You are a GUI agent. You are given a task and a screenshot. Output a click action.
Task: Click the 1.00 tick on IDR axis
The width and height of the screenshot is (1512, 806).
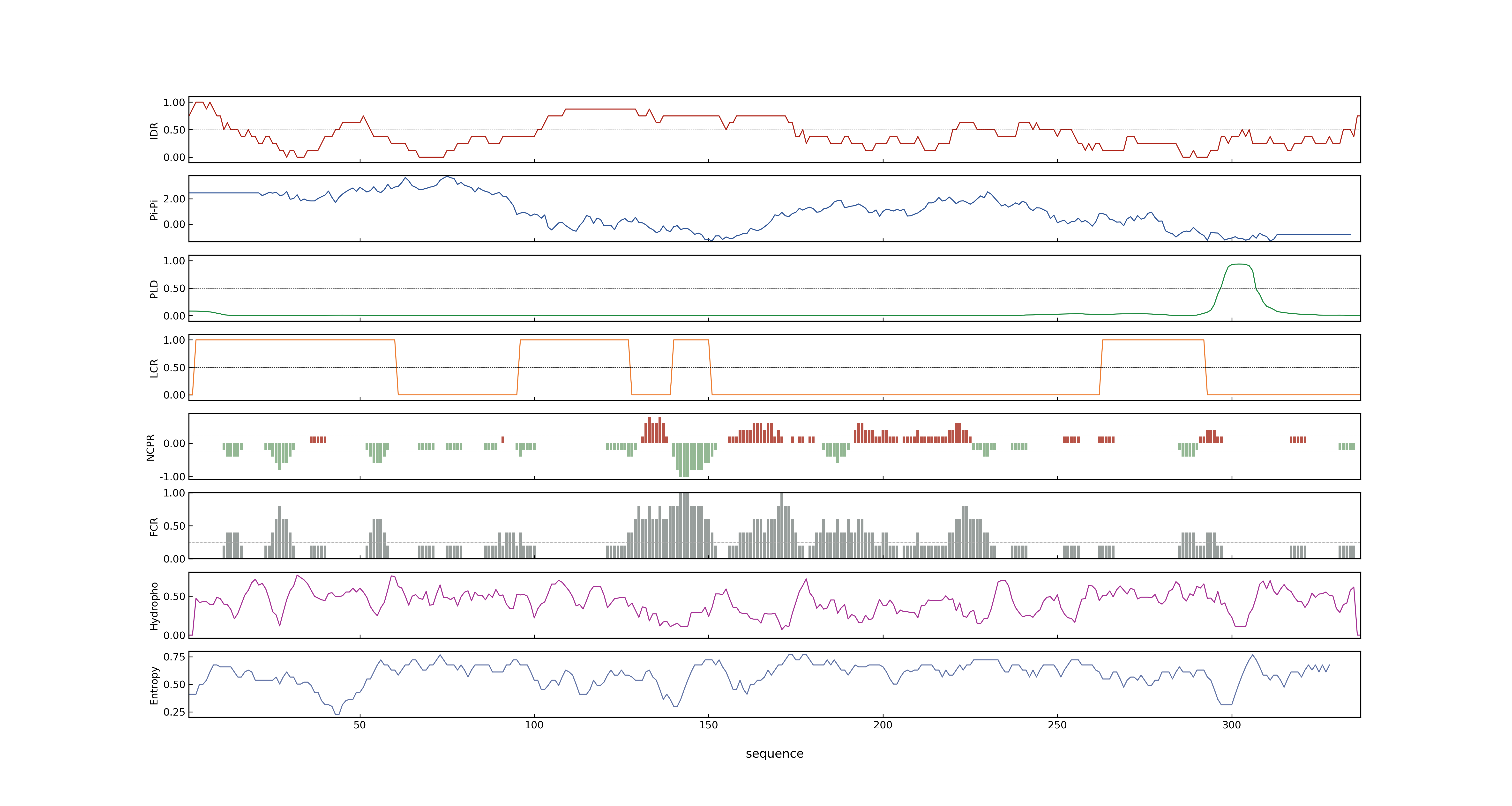tap(174, 103)
